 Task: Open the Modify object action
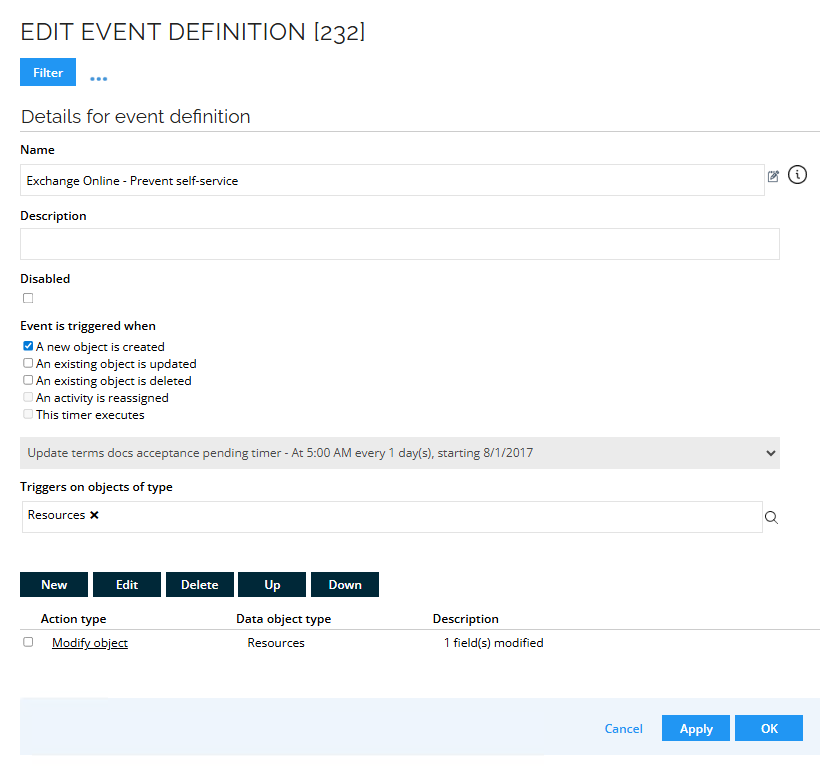[x=89, y=642]
